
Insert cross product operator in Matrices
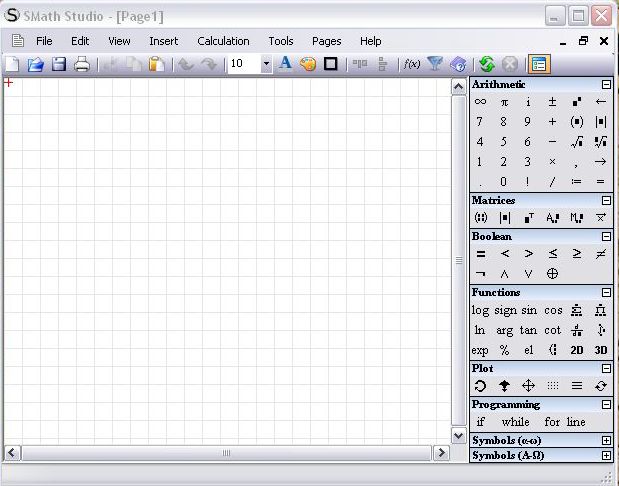click(601, 218)
